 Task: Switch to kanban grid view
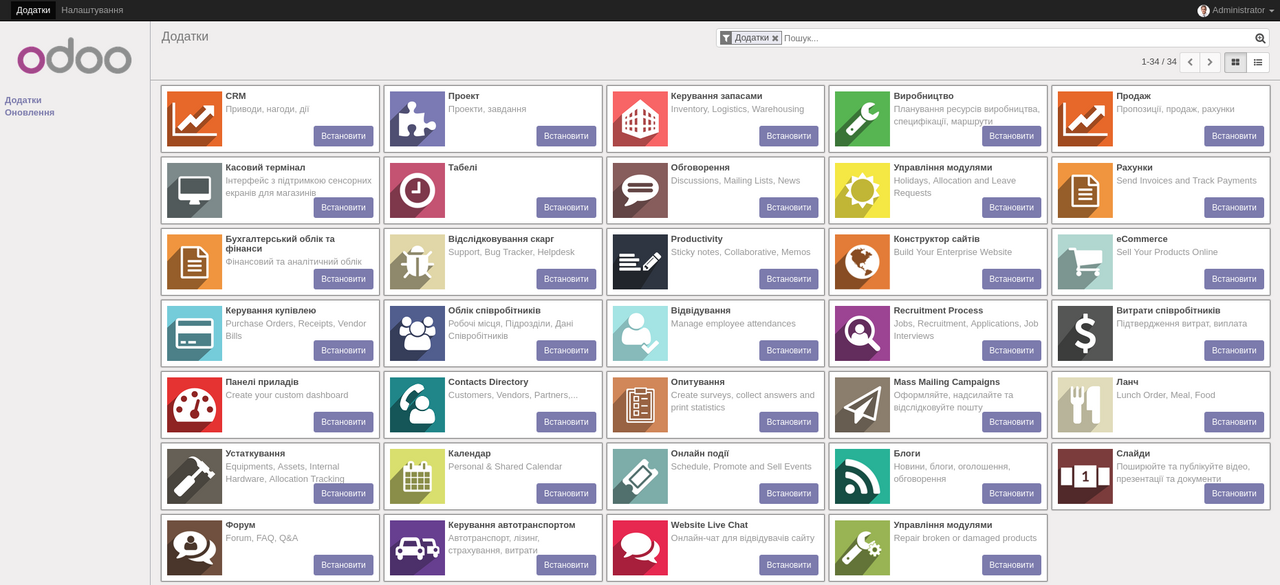tap(1235, 62)
